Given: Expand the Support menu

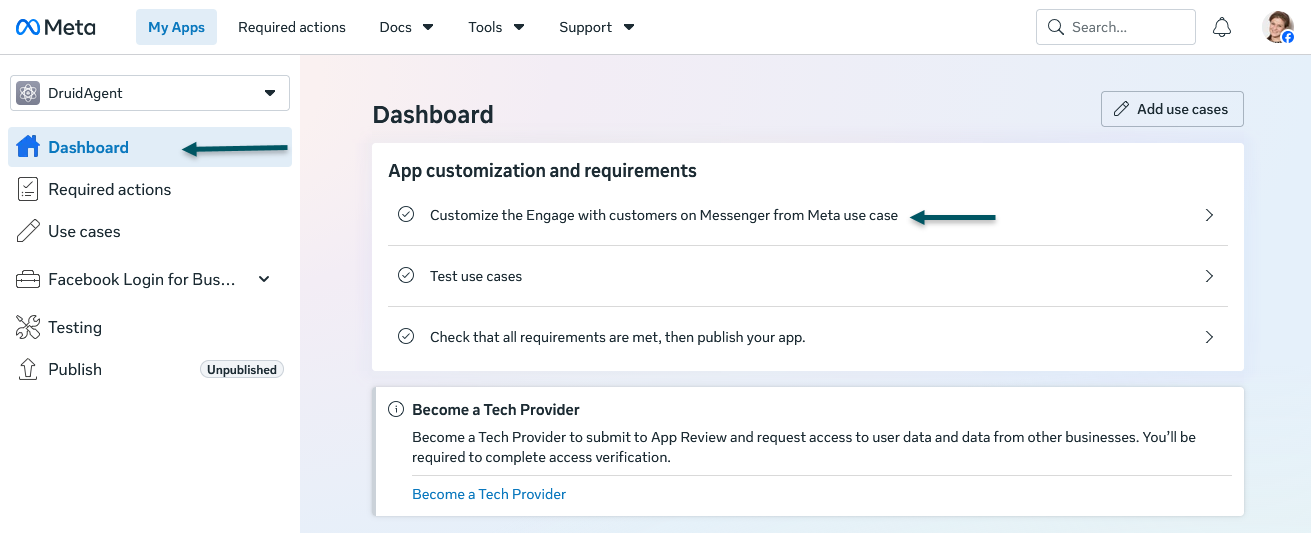Looking at the screenshot, I should point(596,27).
